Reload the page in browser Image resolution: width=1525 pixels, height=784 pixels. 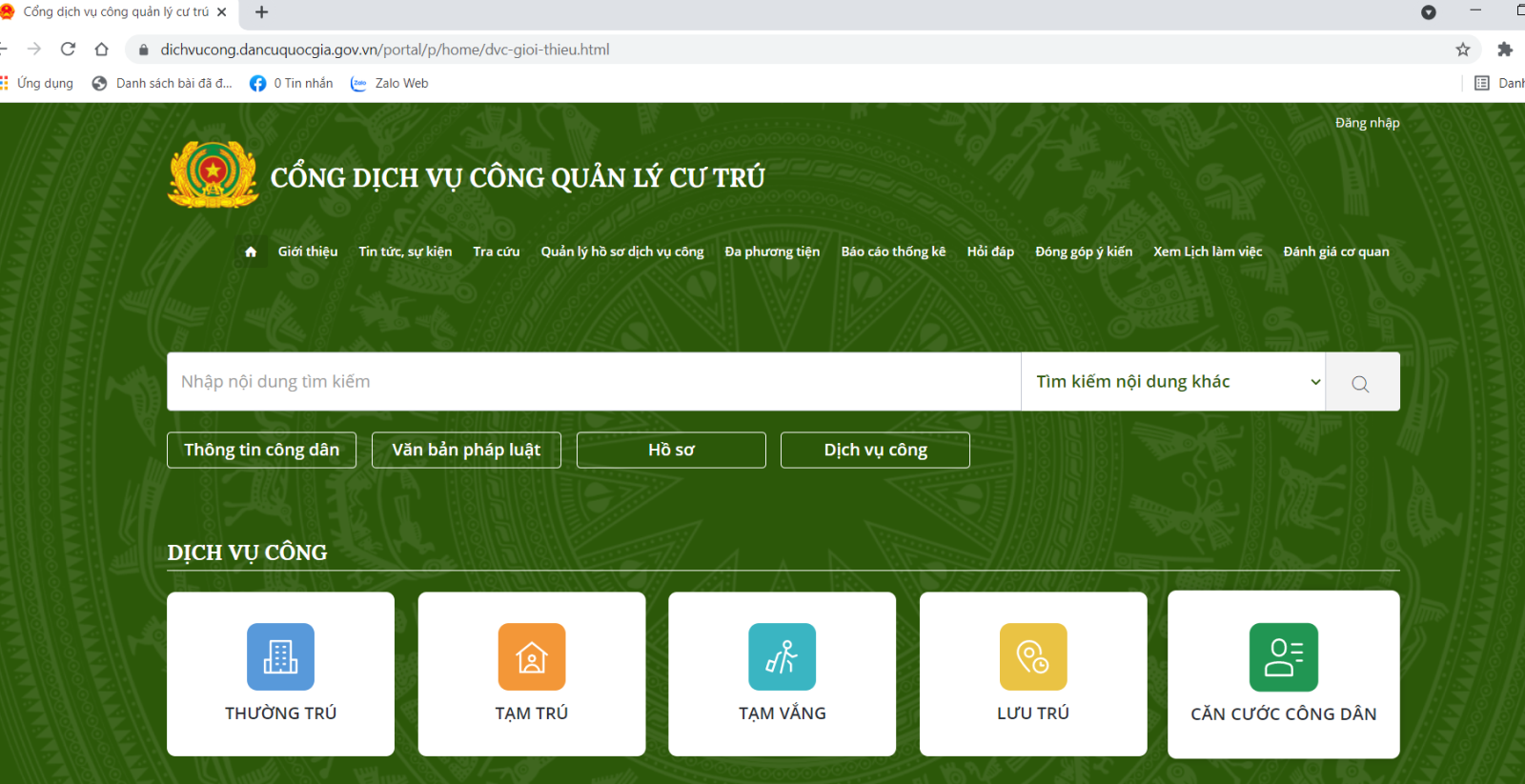point(68,50)
